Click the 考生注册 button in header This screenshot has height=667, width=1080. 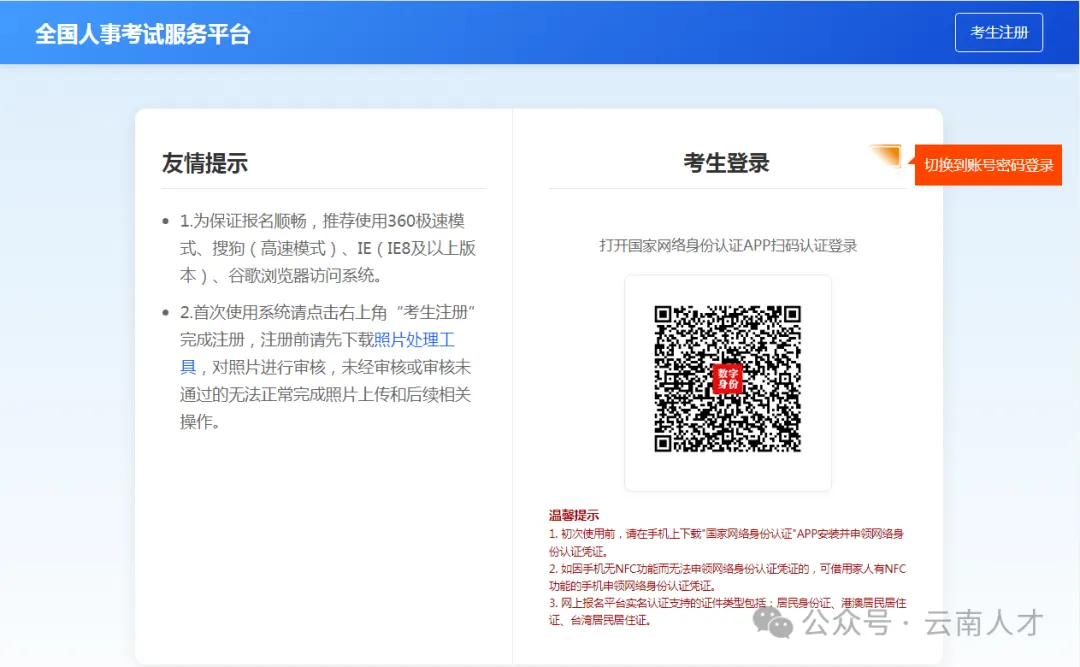tap(999, 32)
